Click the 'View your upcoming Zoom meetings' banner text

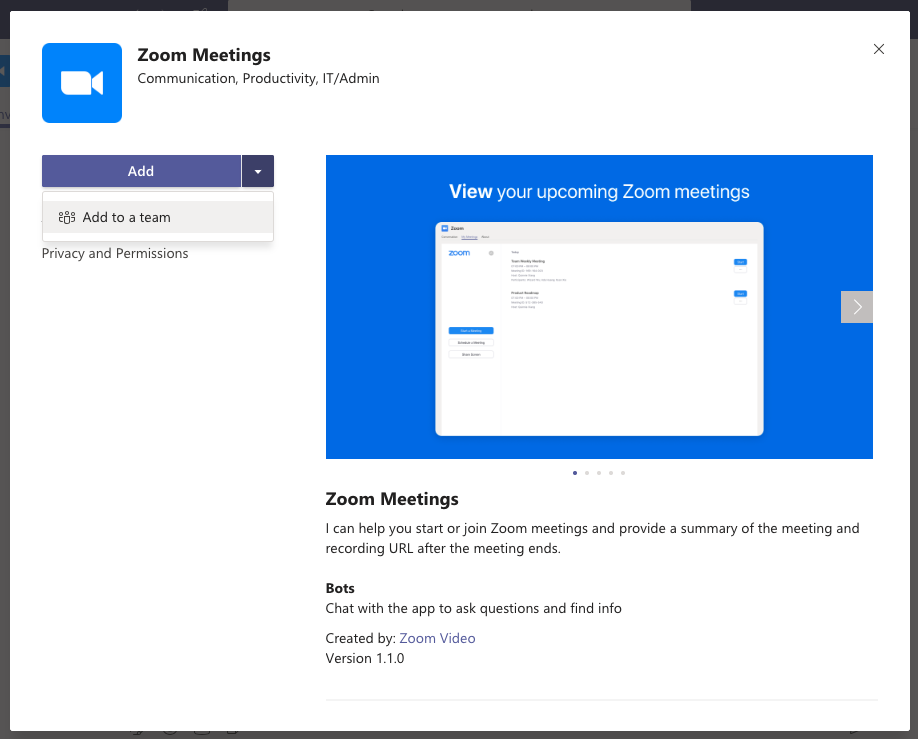pyautogui.click(x=599, y=191)
